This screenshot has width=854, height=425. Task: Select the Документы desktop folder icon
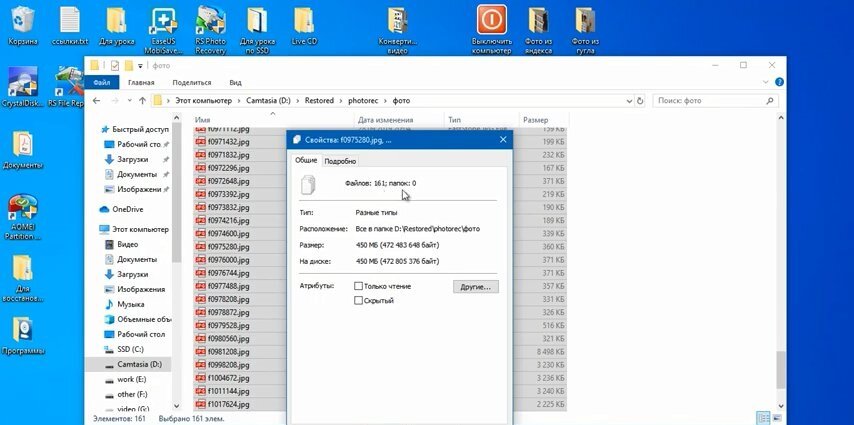pos(23,150)
